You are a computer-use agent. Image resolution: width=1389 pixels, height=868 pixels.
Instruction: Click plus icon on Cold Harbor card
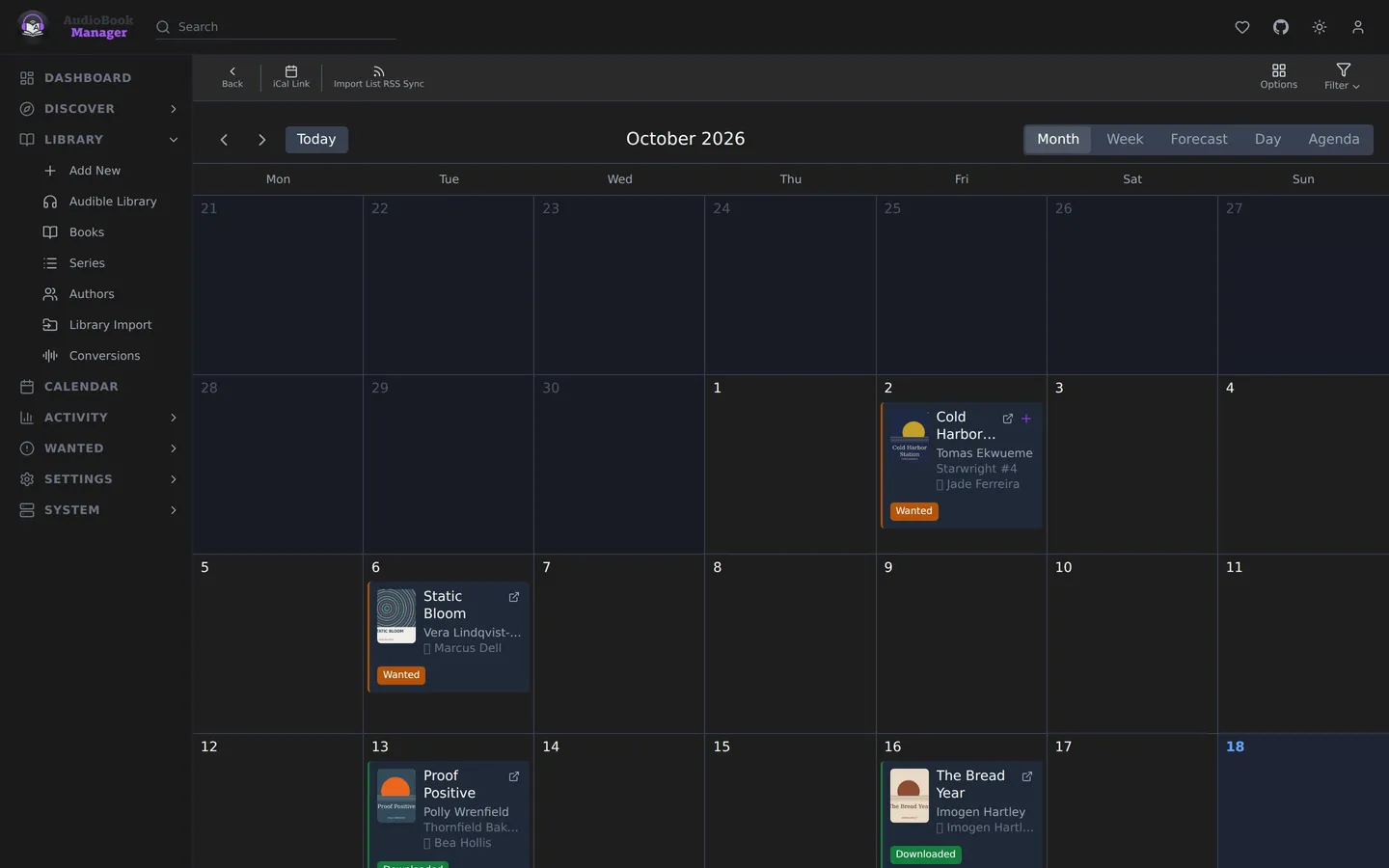click(1026, 419)
